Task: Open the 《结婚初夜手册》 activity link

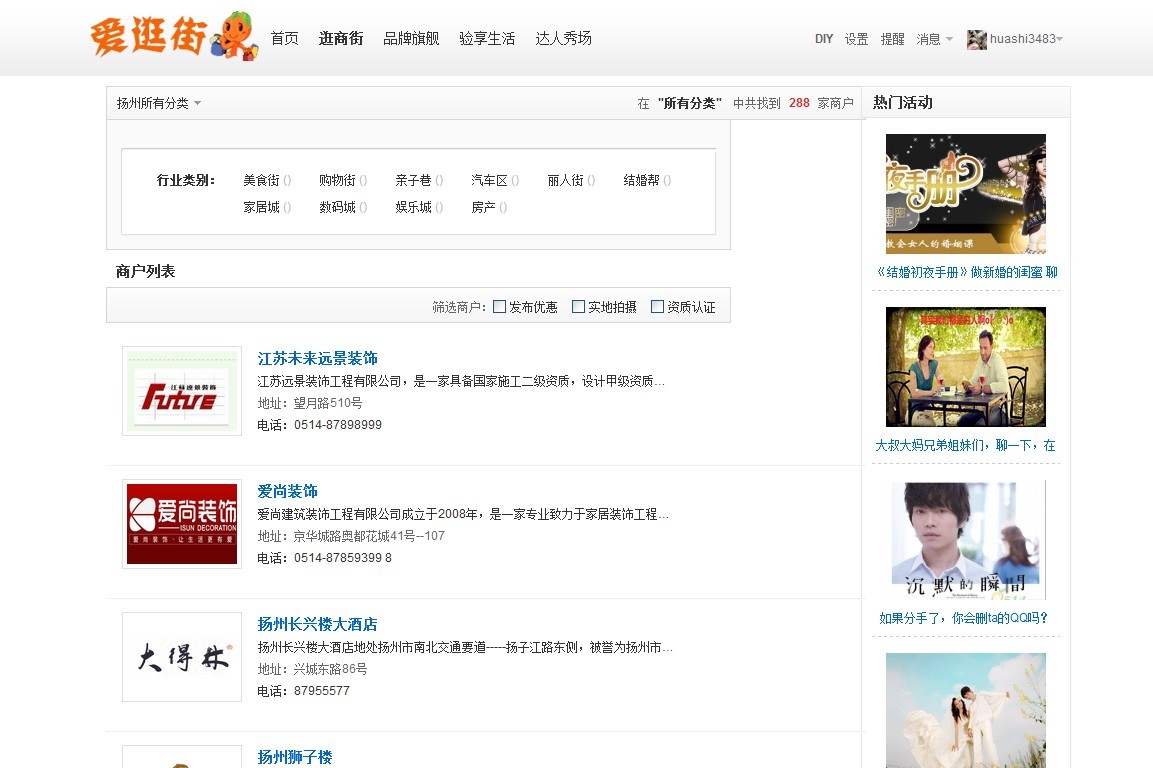Action: (x=966, y=272)
